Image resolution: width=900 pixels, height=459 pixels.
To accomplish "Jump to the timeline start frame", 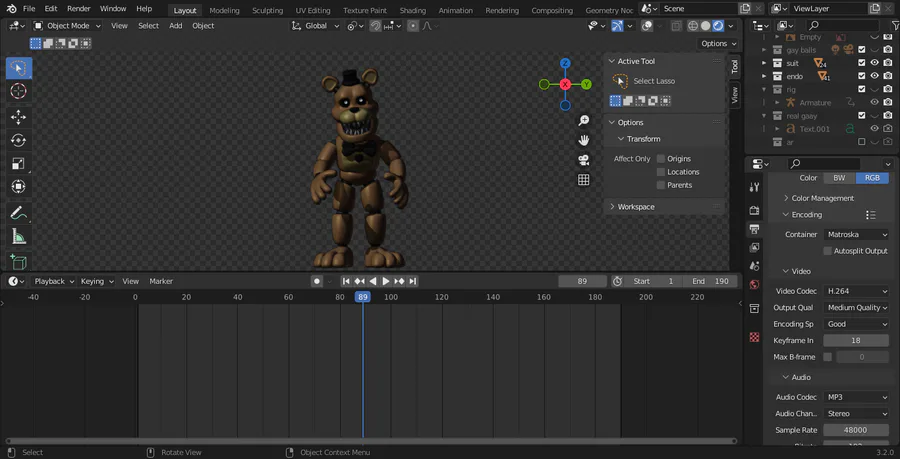I will click(346, 281).
